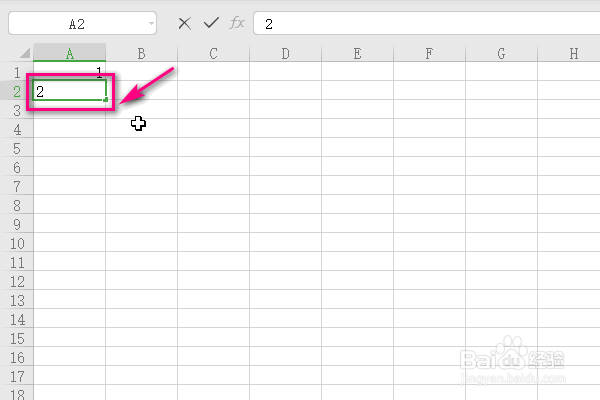Click cell A3 below the active cell

(x=70, y=110)
